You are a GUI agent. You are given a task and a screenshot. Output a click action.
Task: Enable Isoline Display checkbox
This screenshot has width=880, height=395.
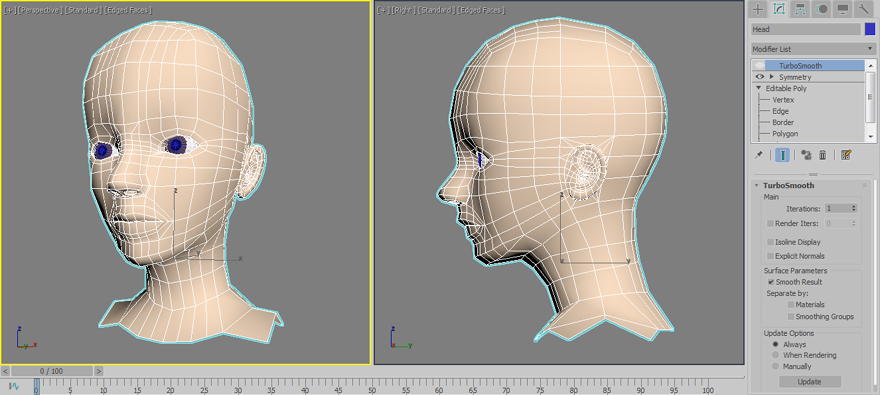coord(771,242)
